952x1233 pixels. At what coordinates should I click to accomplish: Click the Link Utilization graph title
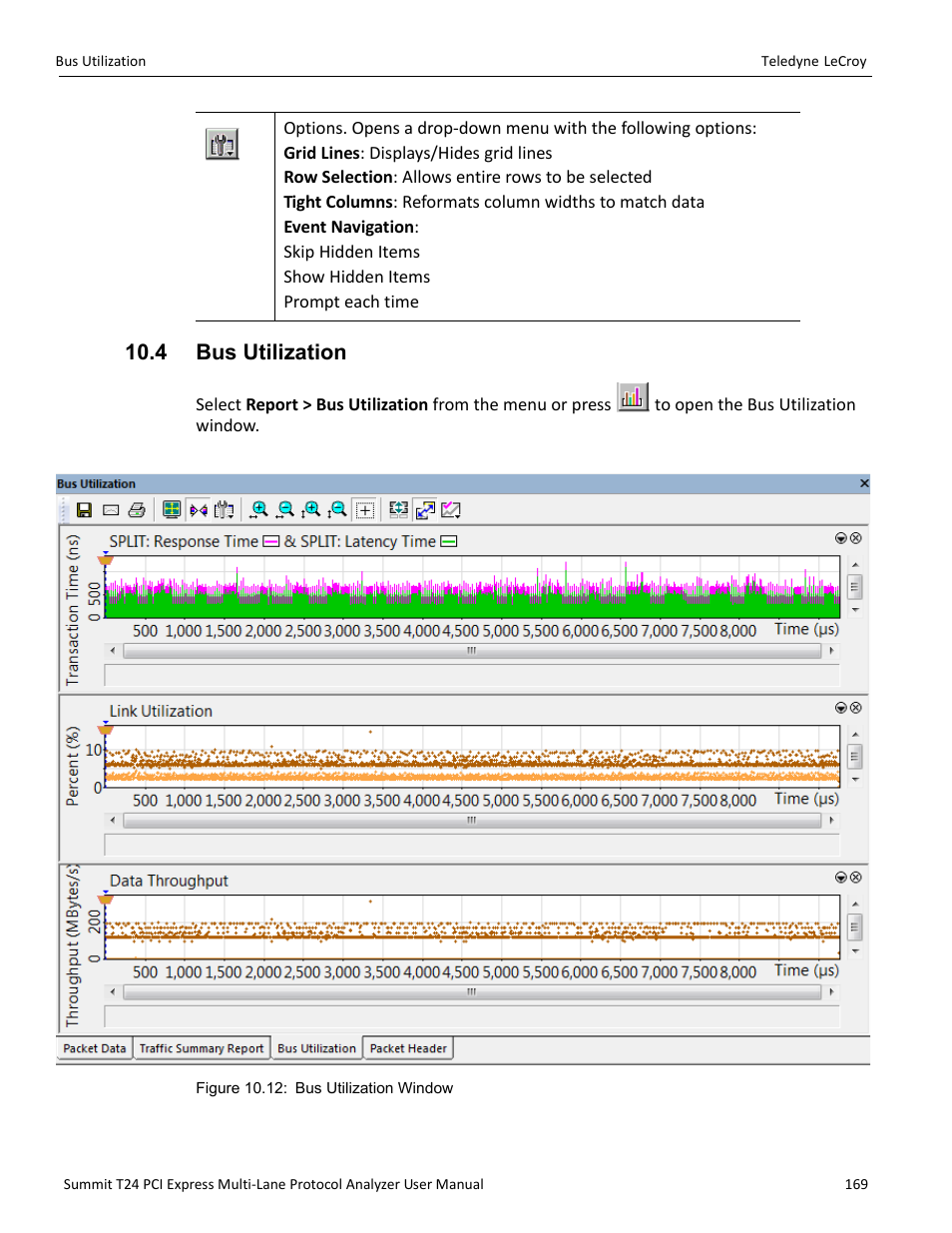coord(161,711)
